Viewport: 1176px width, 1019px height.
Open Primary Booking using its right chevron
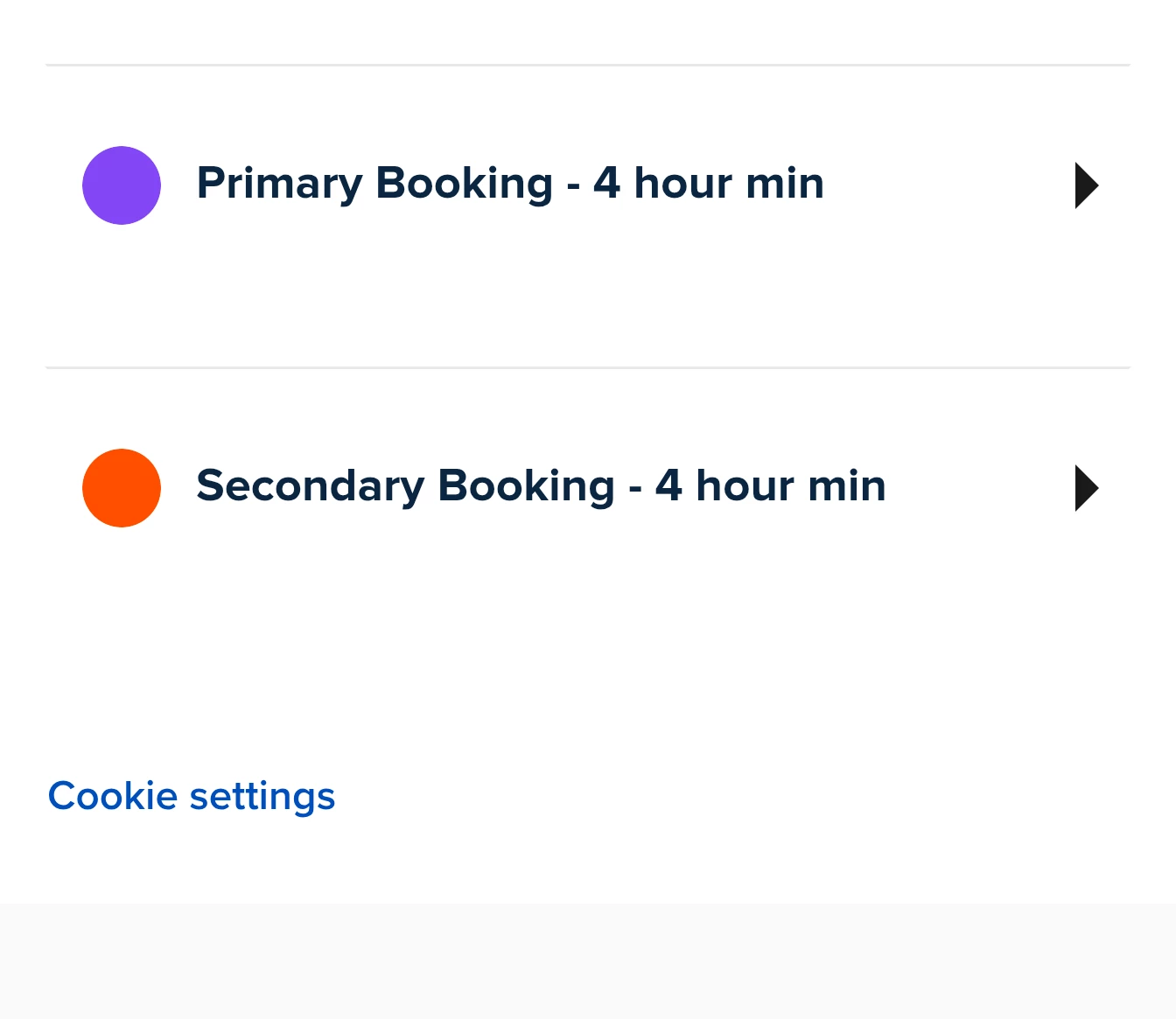point(1086,185)
